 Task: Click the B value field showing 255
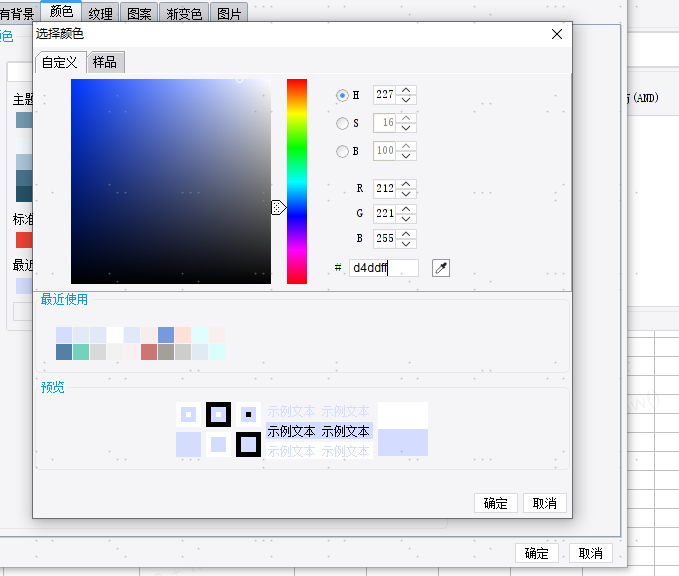(x=385, y=239)
